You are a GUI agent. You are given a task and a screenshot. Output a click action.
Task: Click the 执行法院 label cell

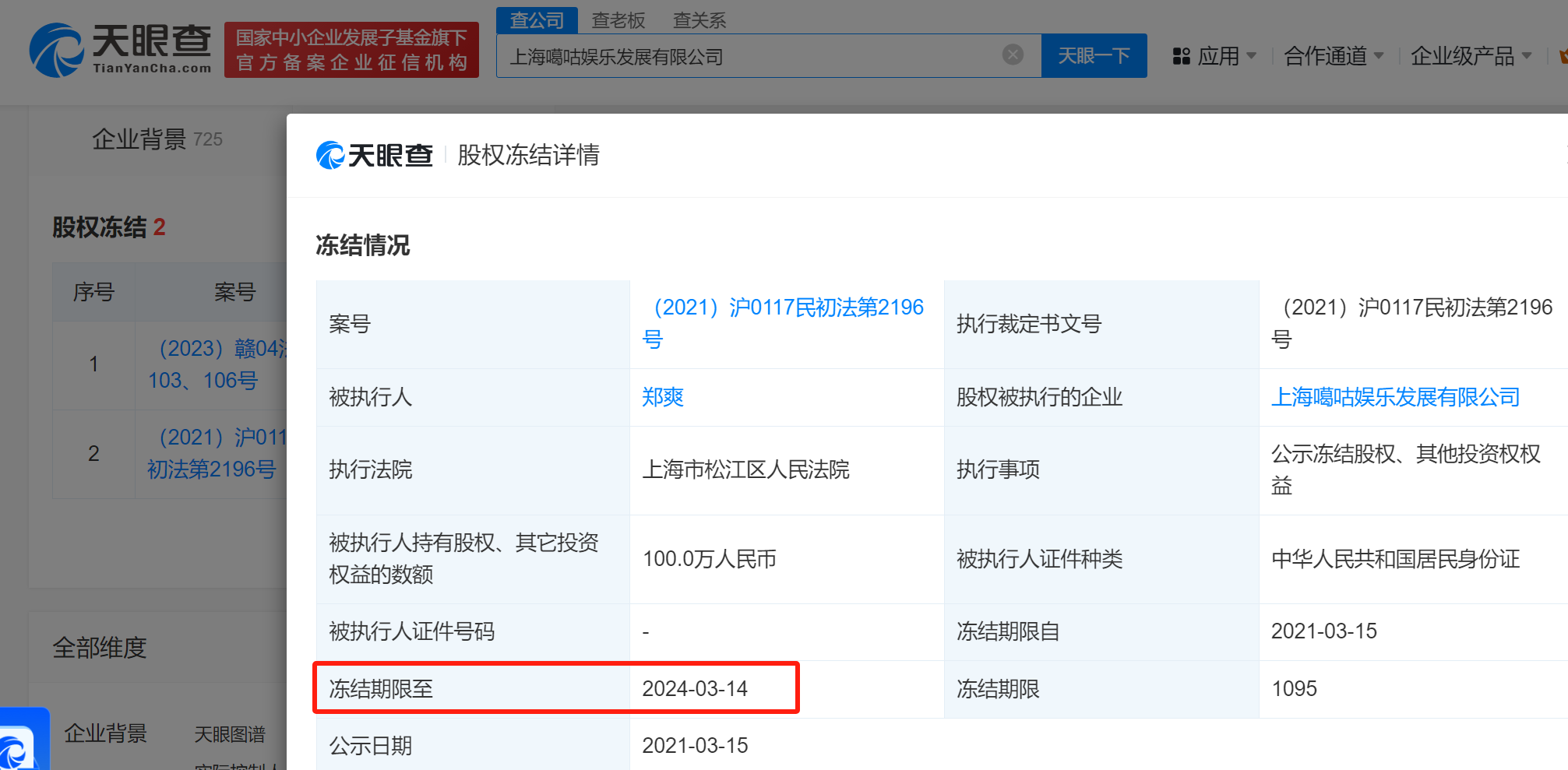tap(473, 470)
